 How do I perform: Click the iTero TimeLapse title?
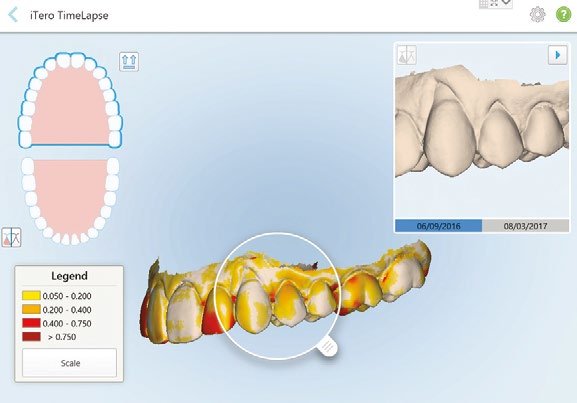pyautogui.click(x=69, y=15)
